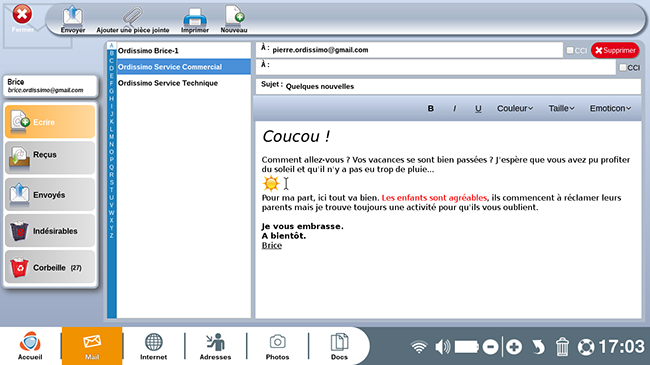Open Internet browser

pos(153,346)
